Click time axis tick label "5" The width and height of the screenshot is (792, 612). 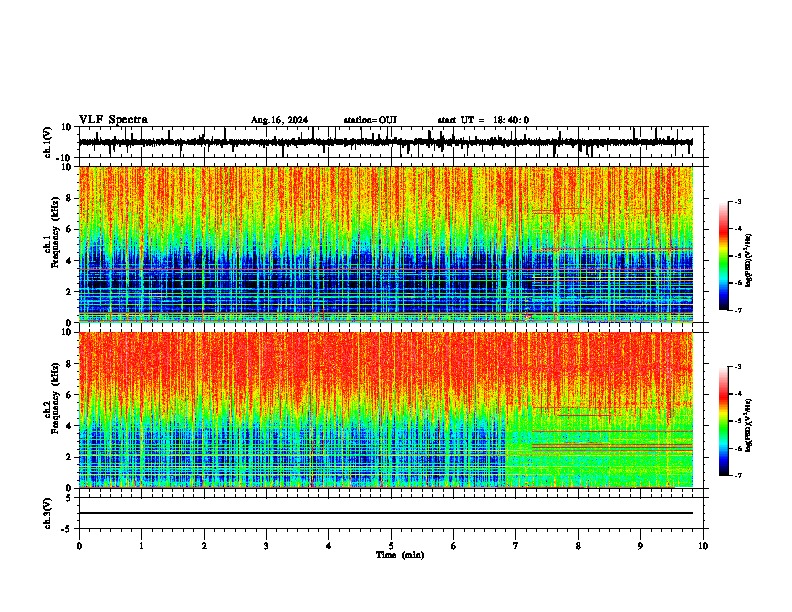pyautogui.click(x=391, y=546)
